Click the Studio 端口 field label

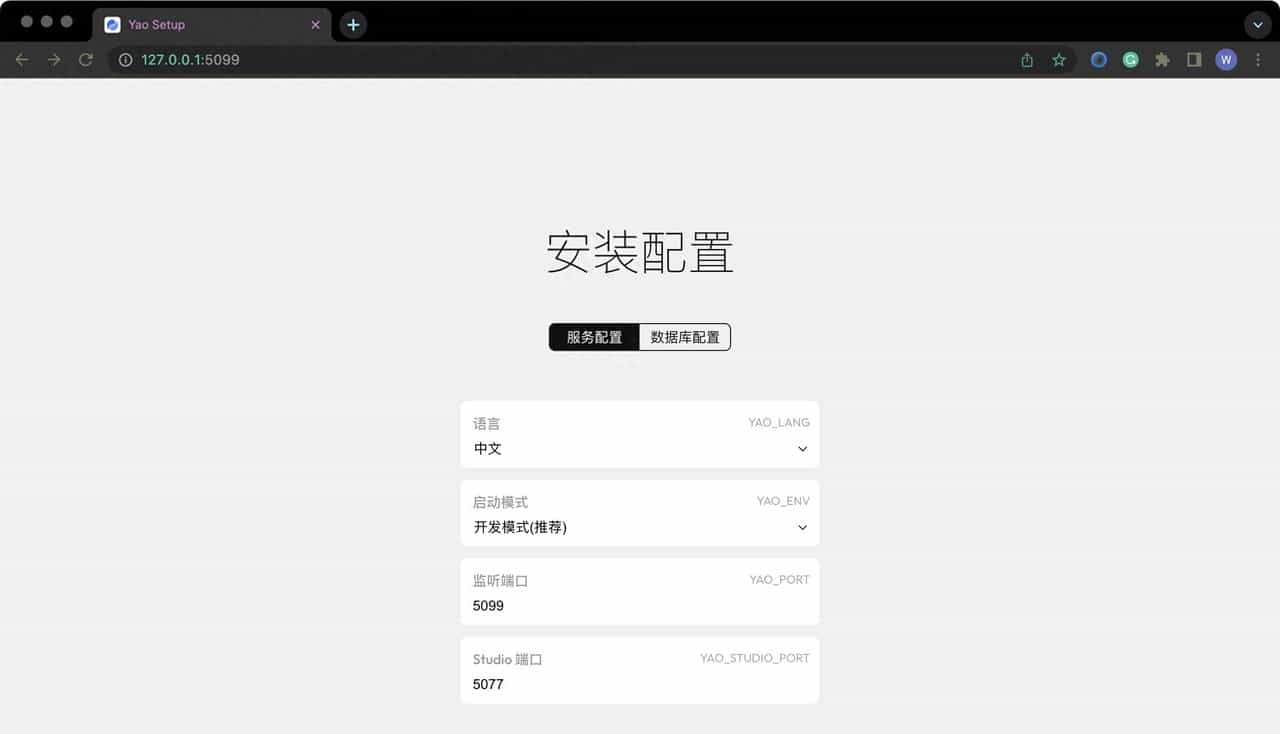click(x=507, y=660)
